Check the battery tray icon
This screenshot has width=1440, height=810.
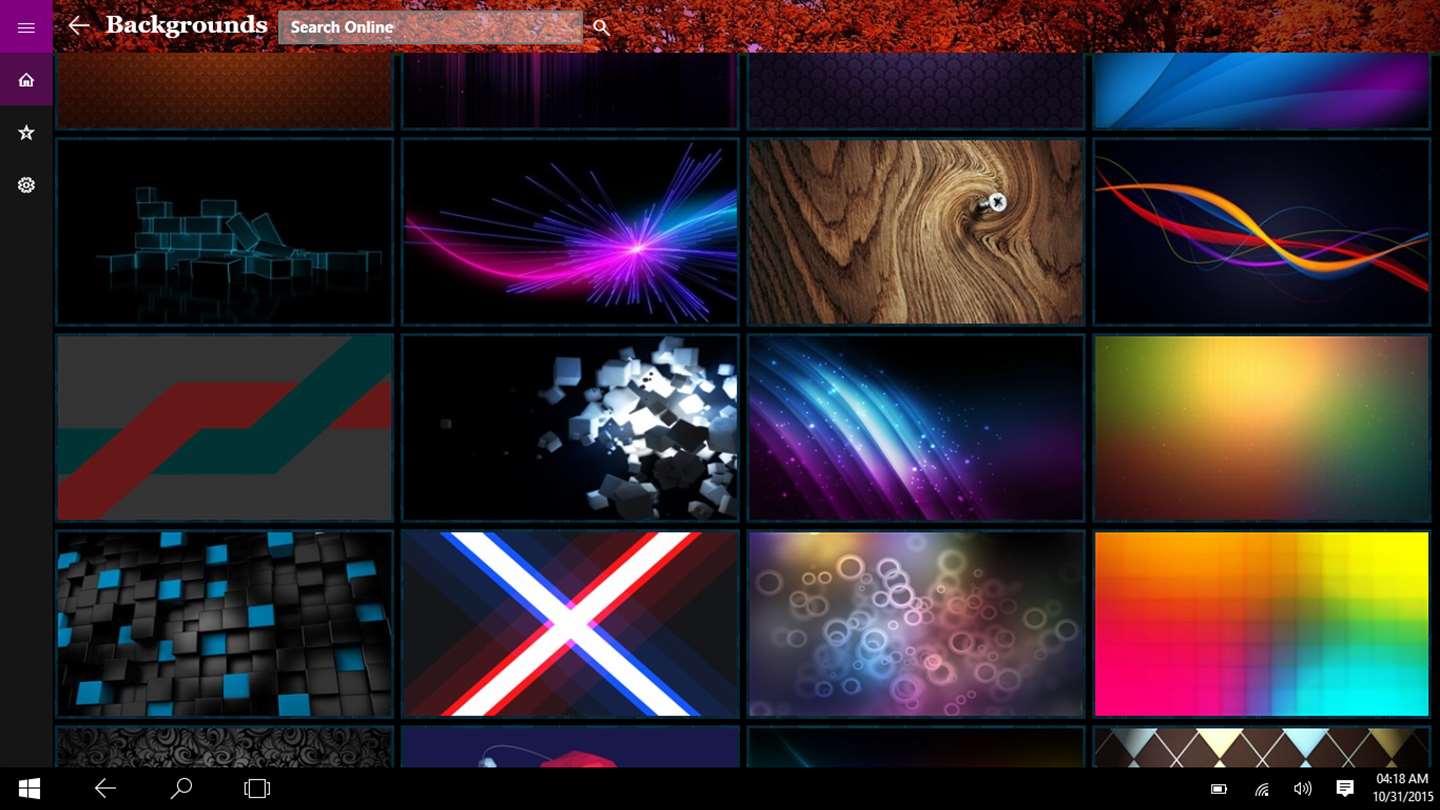point(1219,789)
